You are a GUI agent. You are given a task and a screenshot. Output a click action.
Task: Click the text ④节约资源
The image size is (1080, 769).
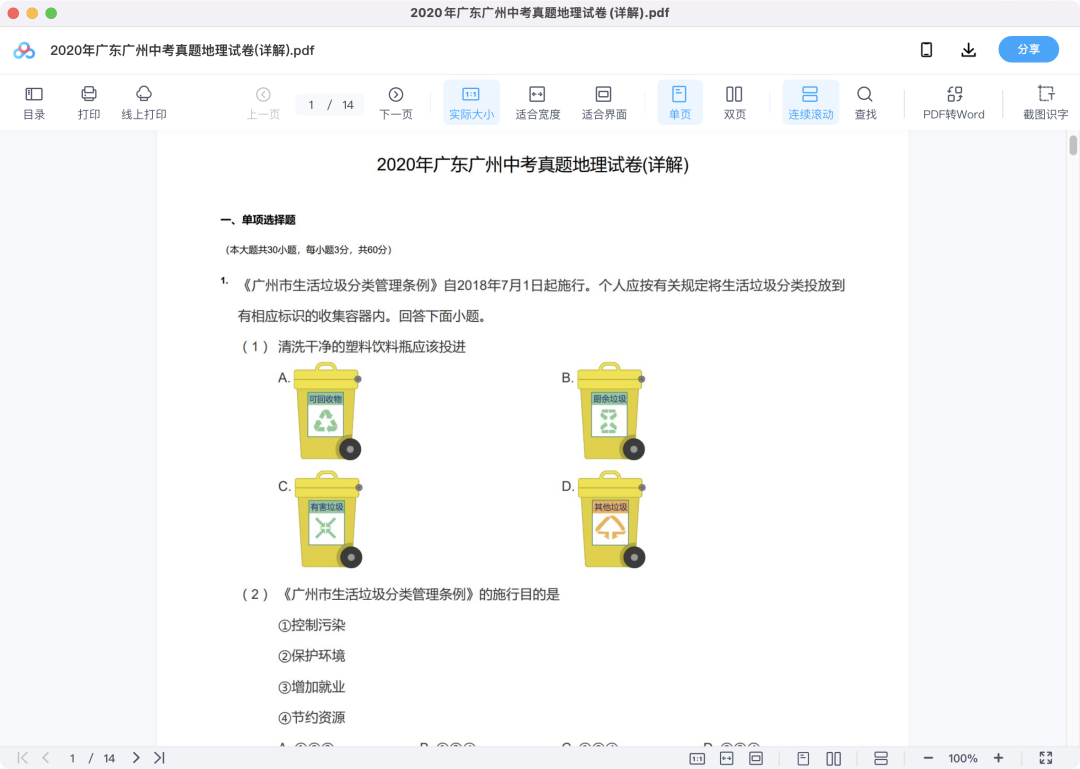(311, 717)
